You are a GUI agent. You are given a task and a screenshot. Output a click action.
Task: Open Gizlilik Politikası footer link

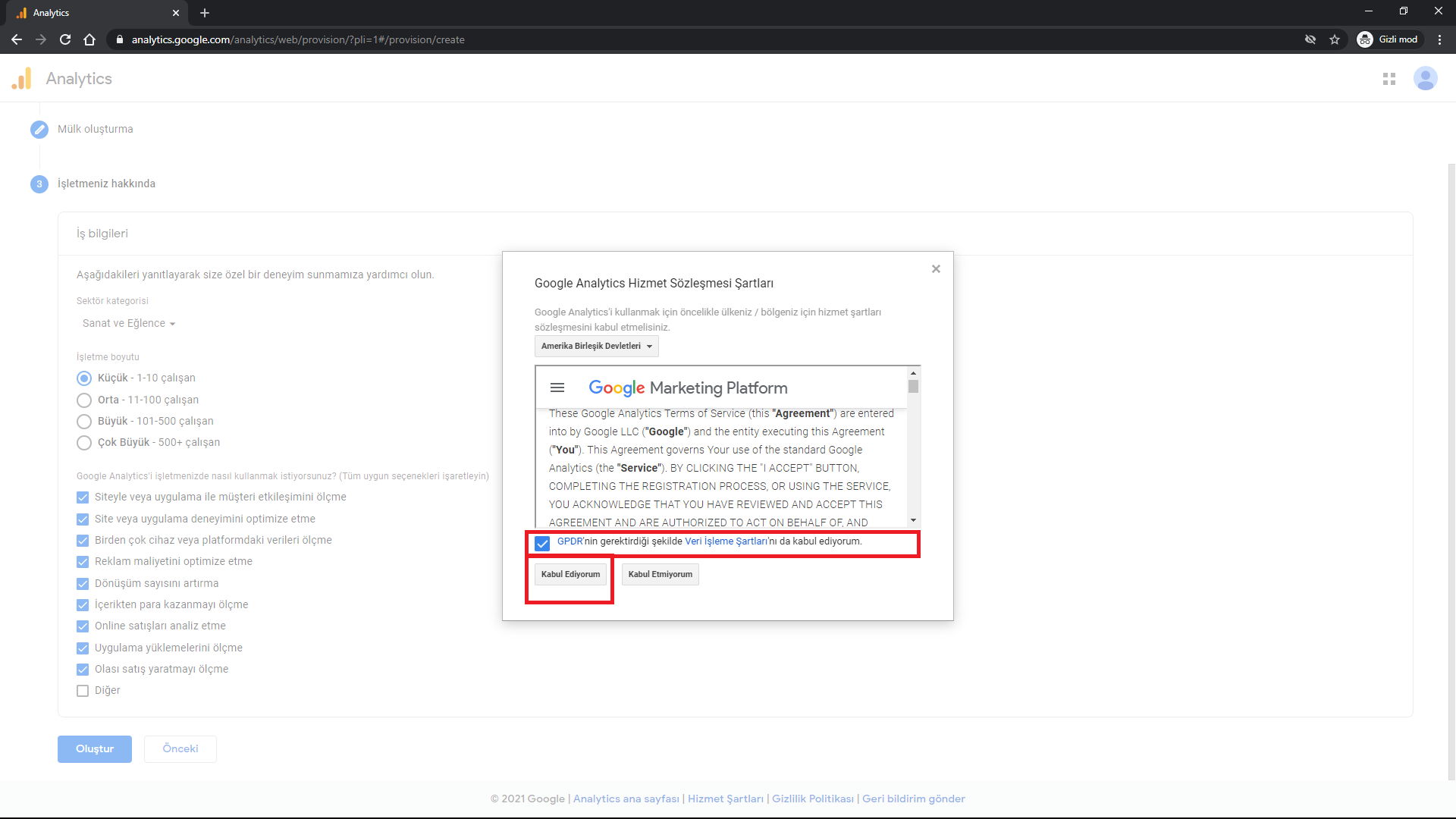coord(813,799)
